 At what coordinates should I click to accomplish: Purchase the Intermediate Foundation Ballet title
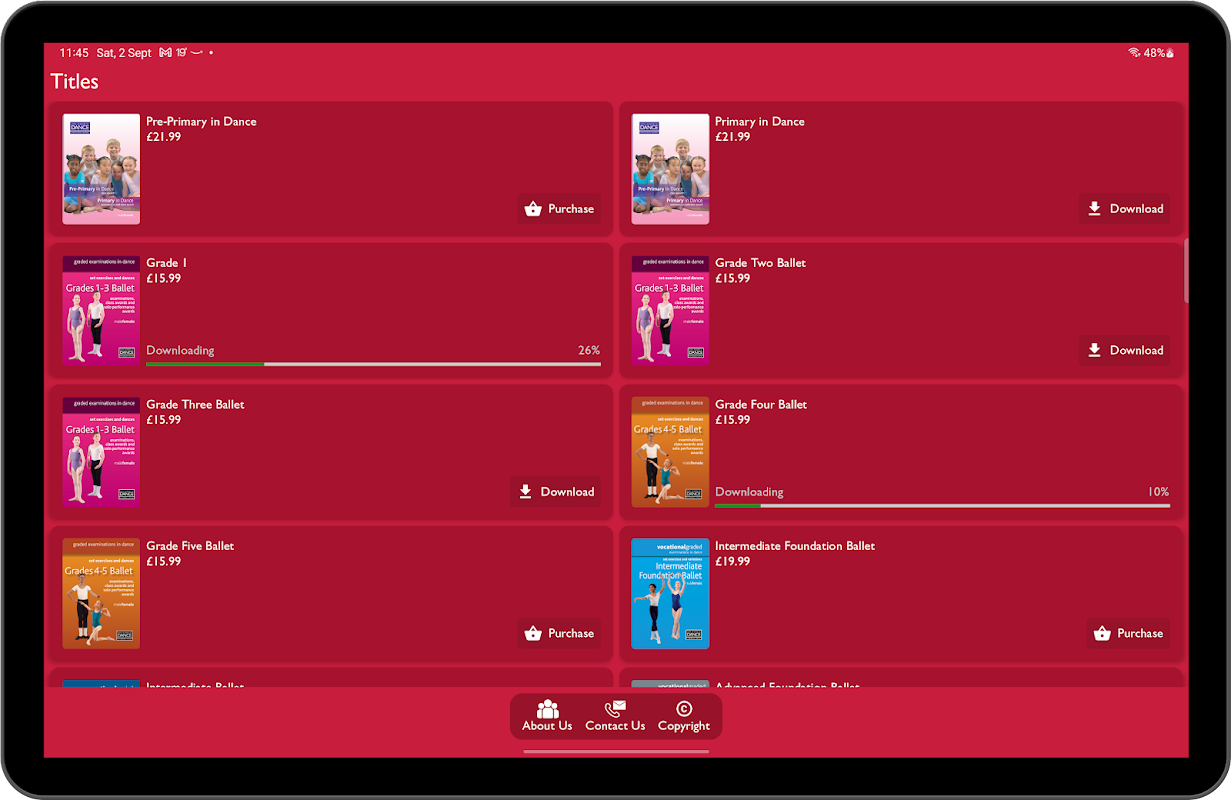click(1128, 633)
